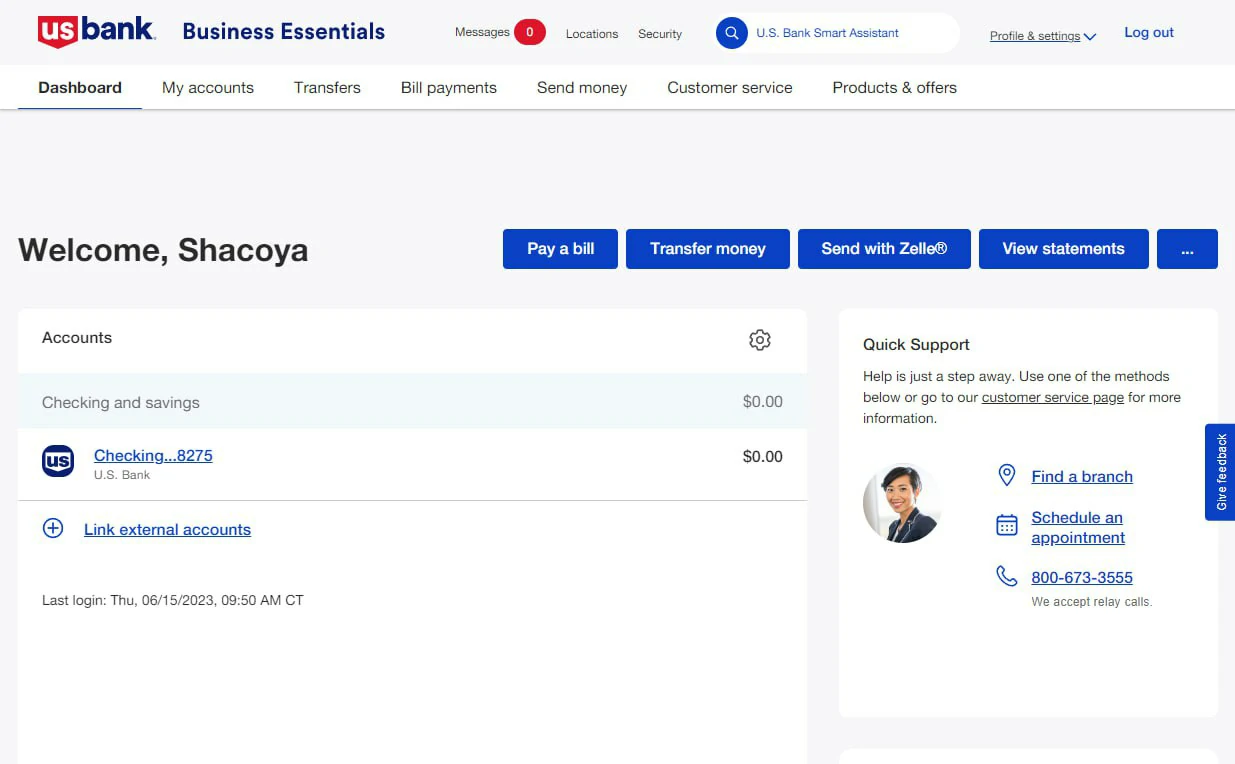The image size is (1235, 764).
Task: Click the Checking account $0.00 balance
Action: (762, 456)
